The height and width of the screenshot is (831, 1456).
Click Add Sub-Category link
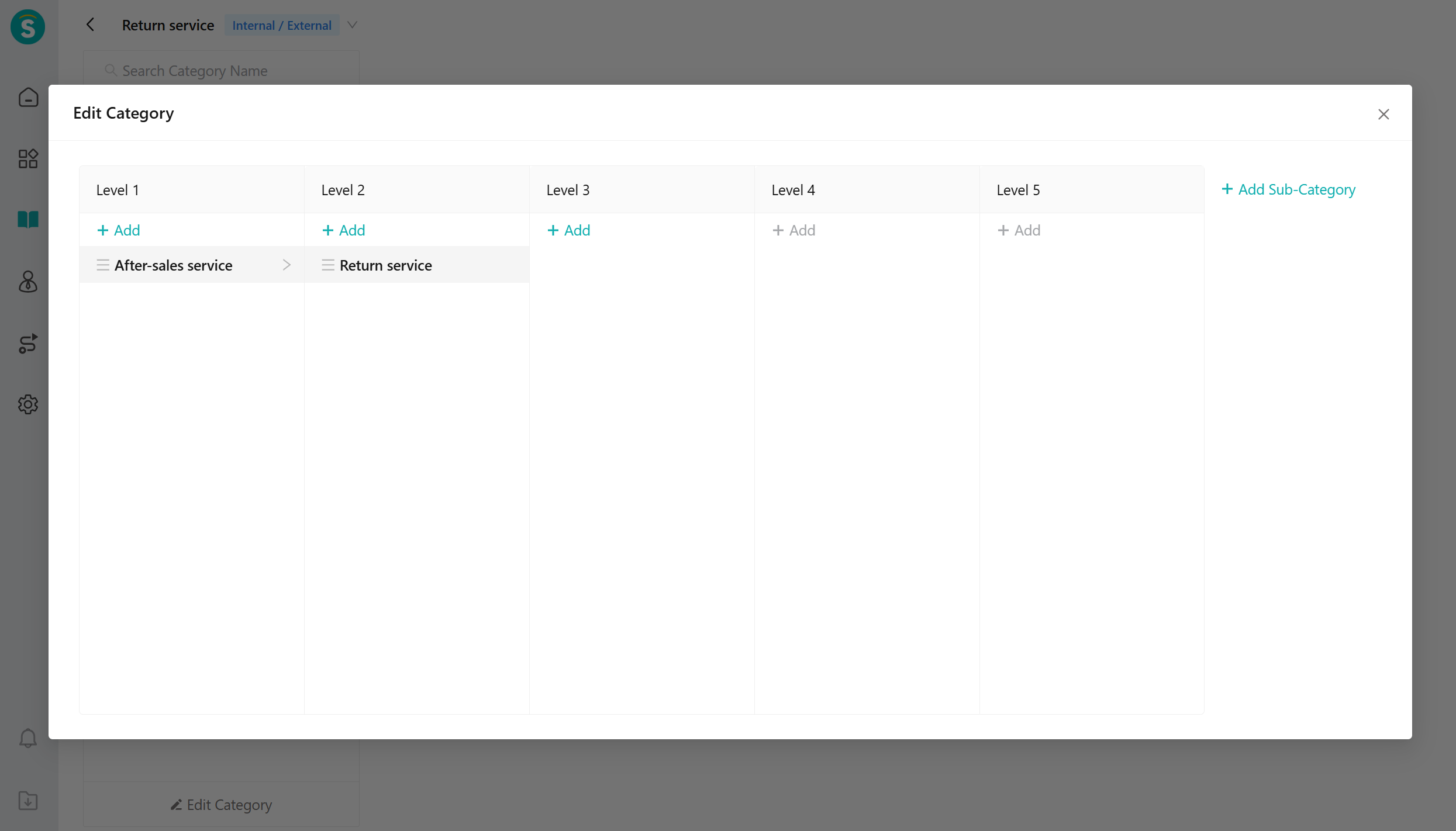click(1288, 189)
